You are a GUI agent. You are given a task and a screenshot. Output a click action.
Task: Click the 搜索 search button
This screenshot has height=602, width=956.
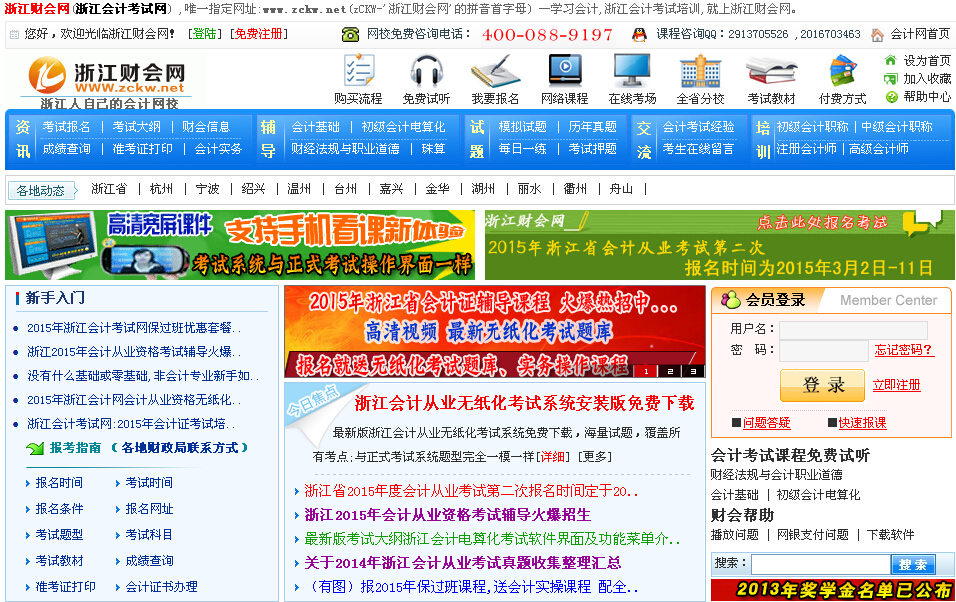click(x=912, y=564)
